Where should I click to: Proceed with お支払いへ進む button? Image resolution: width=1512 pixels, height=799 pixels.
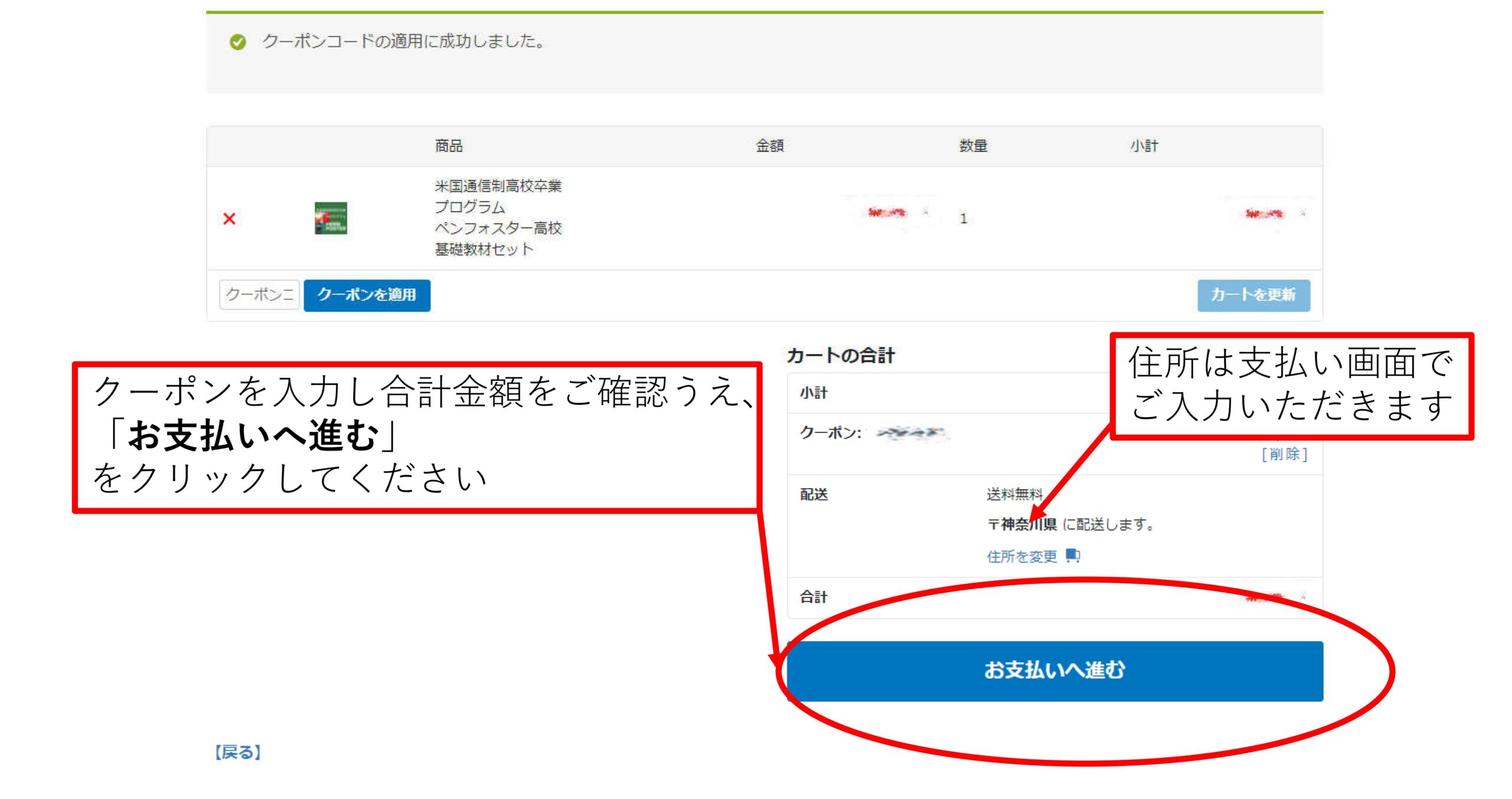[1054, 671]
